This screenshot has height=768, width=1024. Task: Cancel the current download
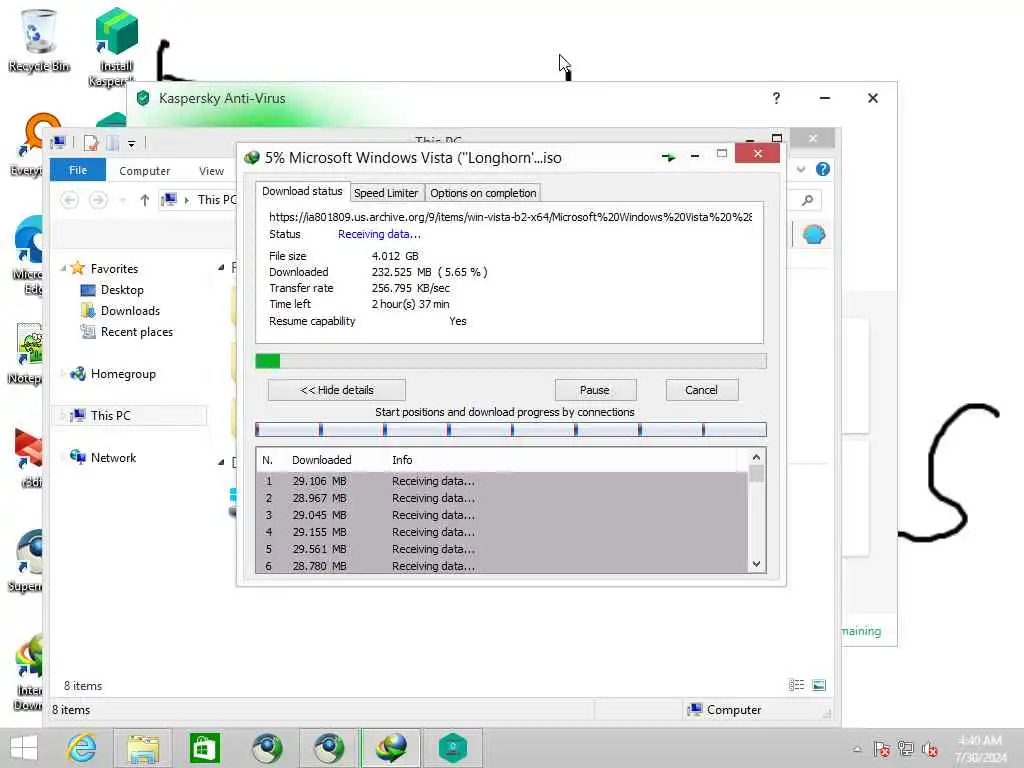point(701,390)
